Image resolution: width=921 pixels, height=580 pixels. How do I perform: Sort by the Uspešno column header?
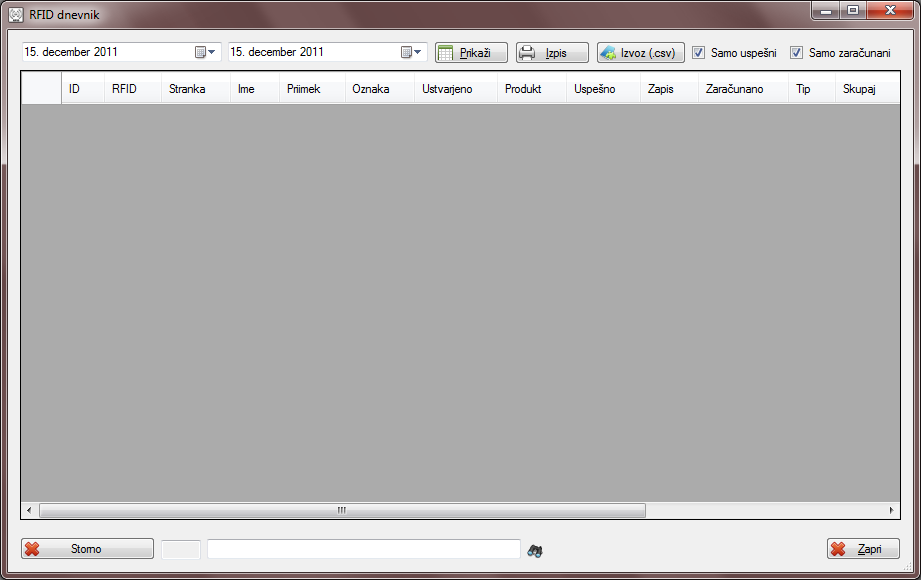tap(603, 89)
